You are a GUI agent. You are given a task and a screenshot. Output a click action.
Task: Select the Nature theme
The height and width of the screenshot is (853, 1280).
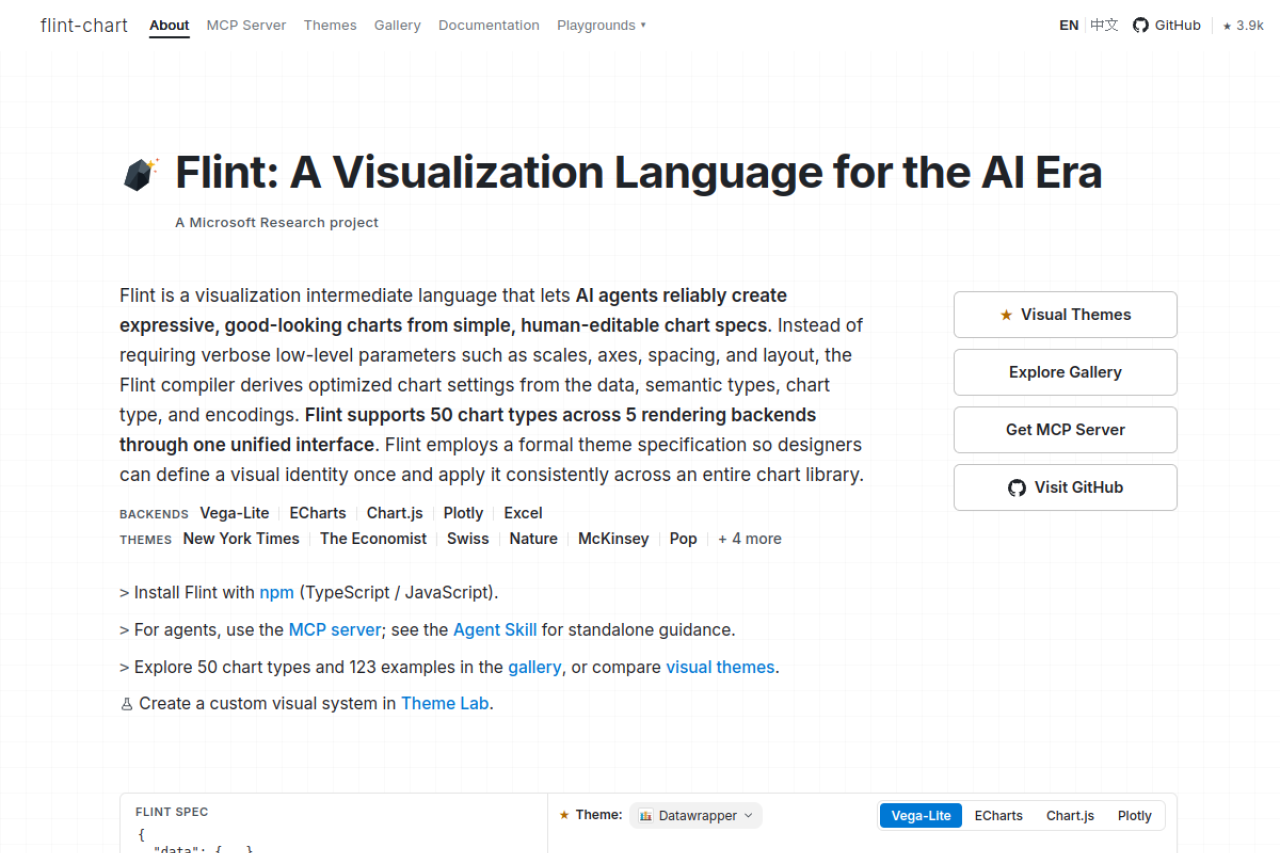pyautogui.click(x=533, y=539)
